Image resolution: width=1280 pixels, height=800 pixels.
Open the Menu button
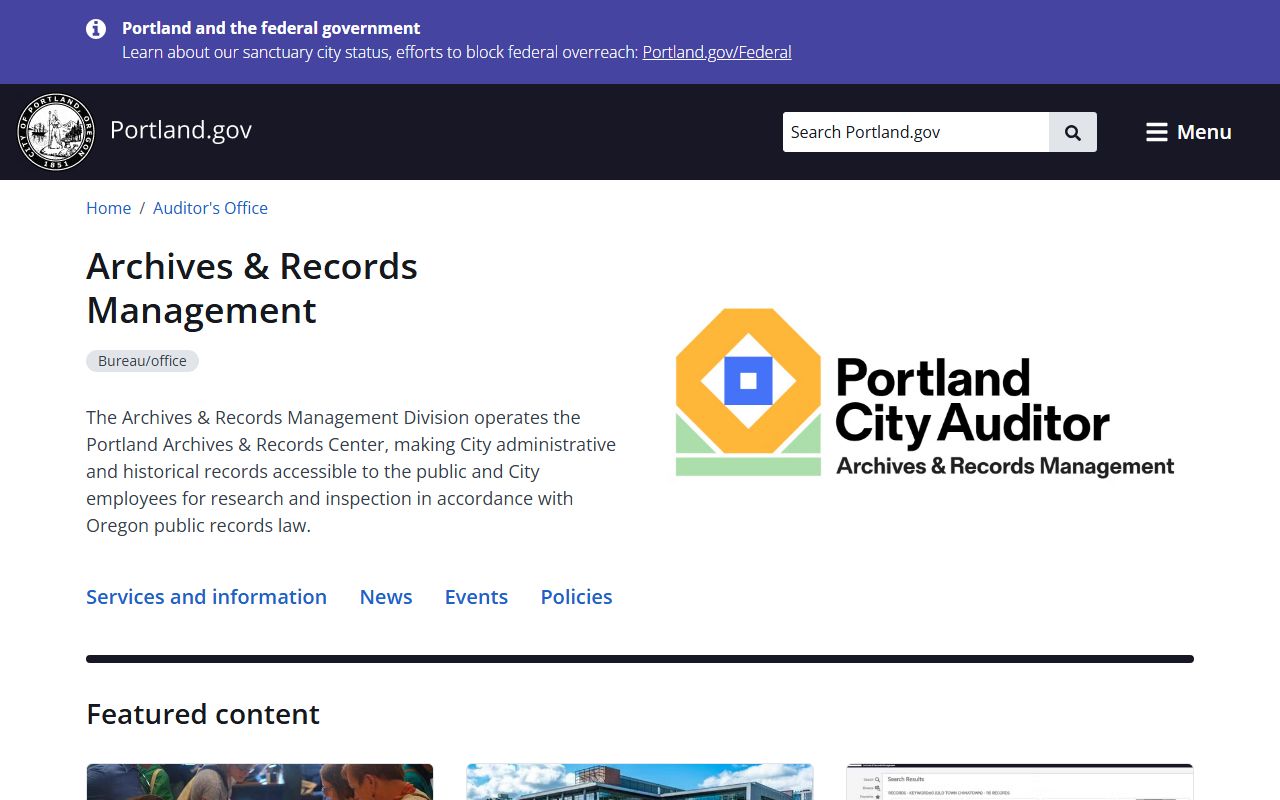(x=1189, y=132)
